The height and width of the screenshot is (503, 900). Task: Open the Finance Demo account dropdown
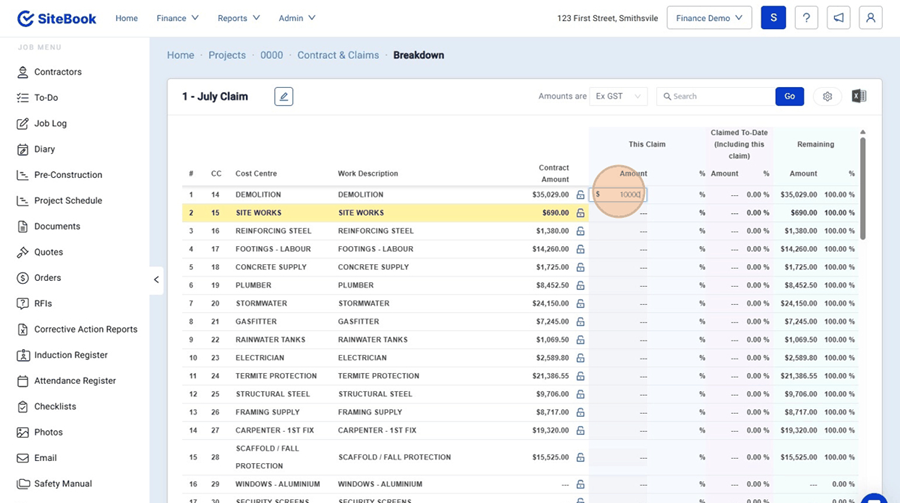point(710,18)
